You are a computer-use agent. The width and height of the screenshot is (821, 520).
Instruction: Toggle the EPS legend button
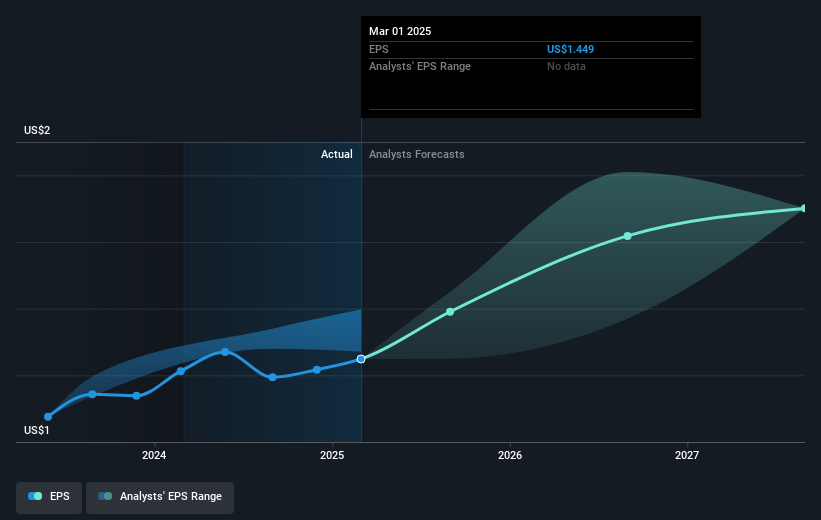tap(49, 497)
